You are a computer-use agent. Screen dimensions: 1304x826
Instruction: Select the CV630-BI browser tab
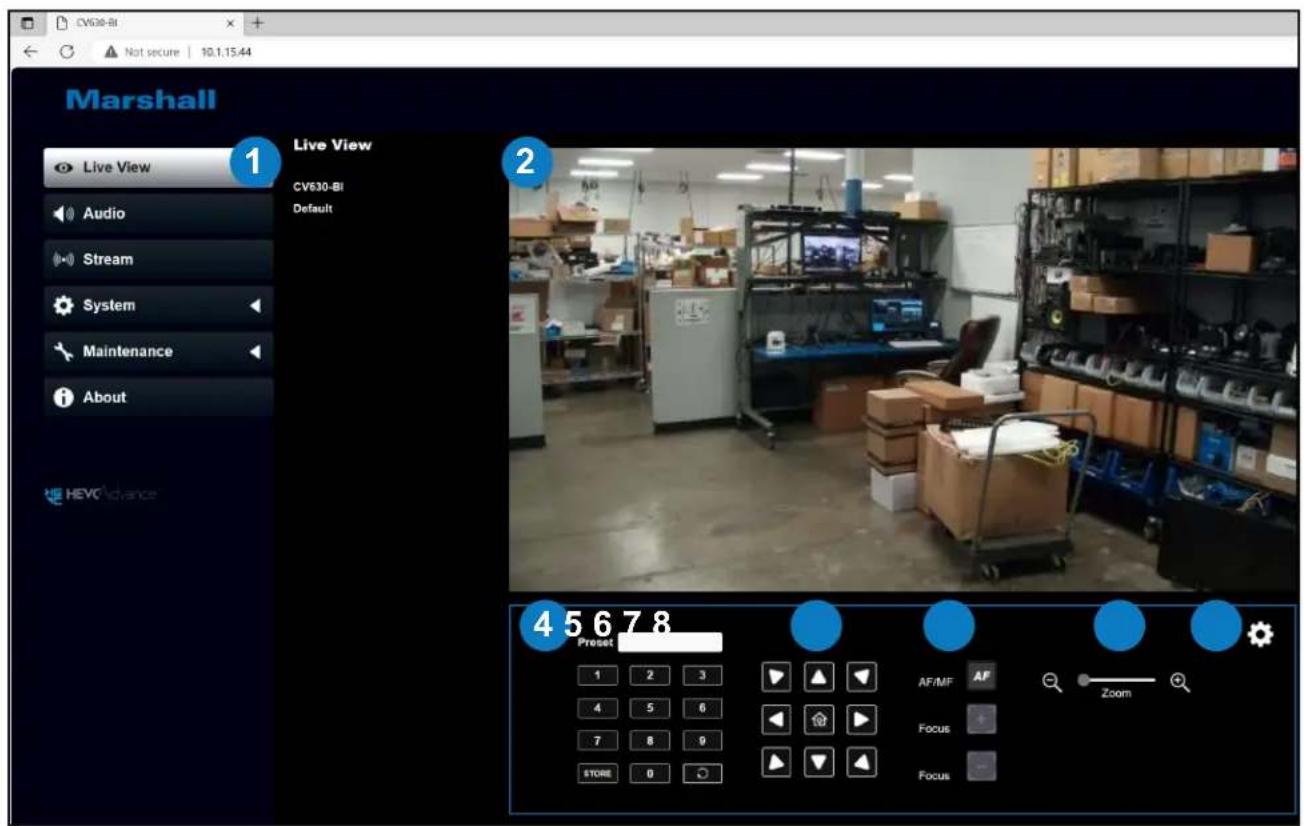point(148,21)
